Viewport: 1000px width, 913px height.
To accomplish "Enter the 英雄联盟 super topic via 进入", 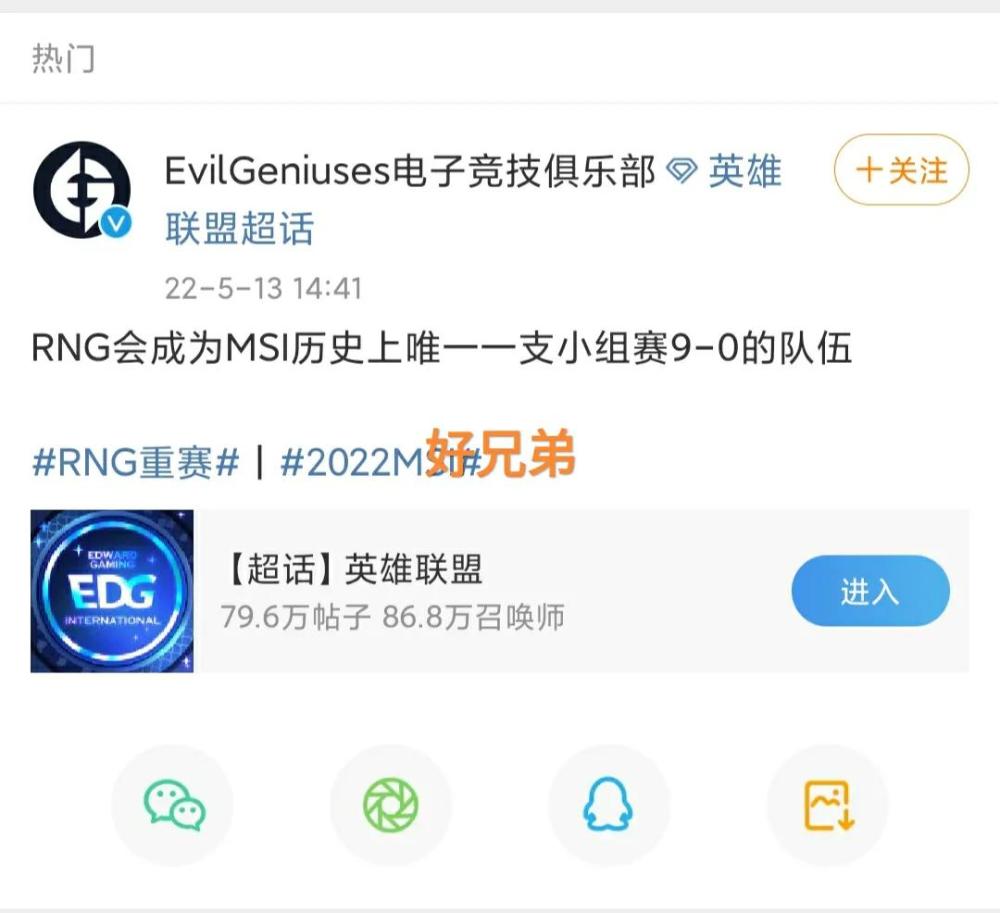I will point(870,591).
